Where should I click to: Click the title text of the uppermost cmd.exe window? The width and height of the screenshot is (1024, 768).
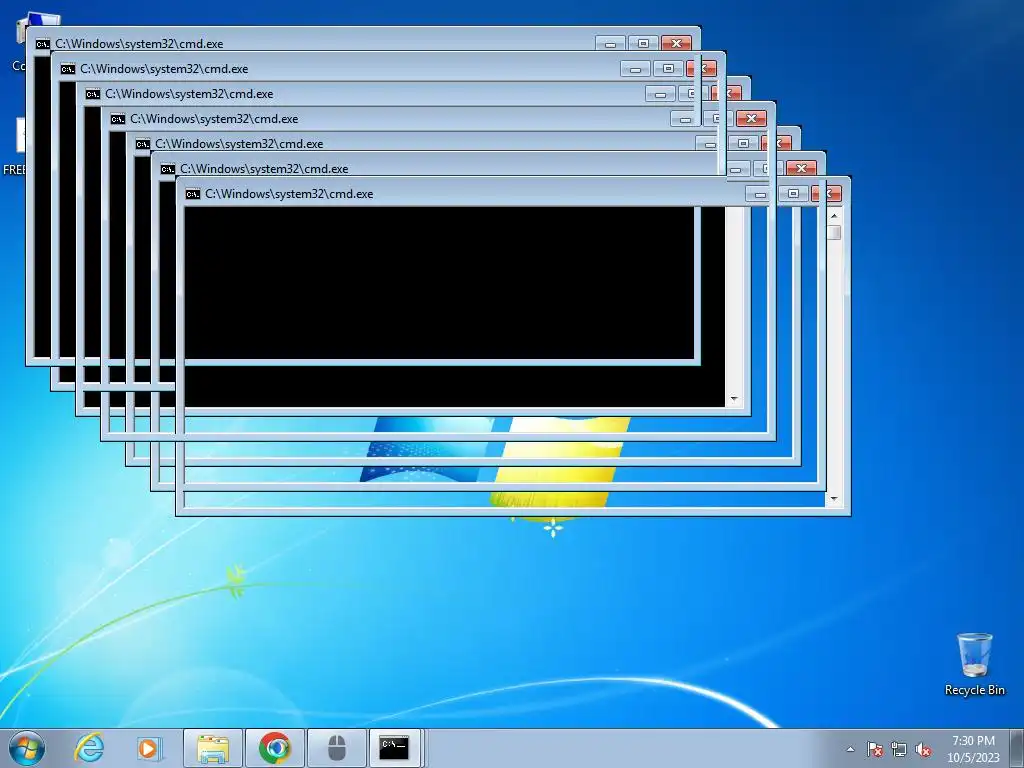(x=139, y=44)
